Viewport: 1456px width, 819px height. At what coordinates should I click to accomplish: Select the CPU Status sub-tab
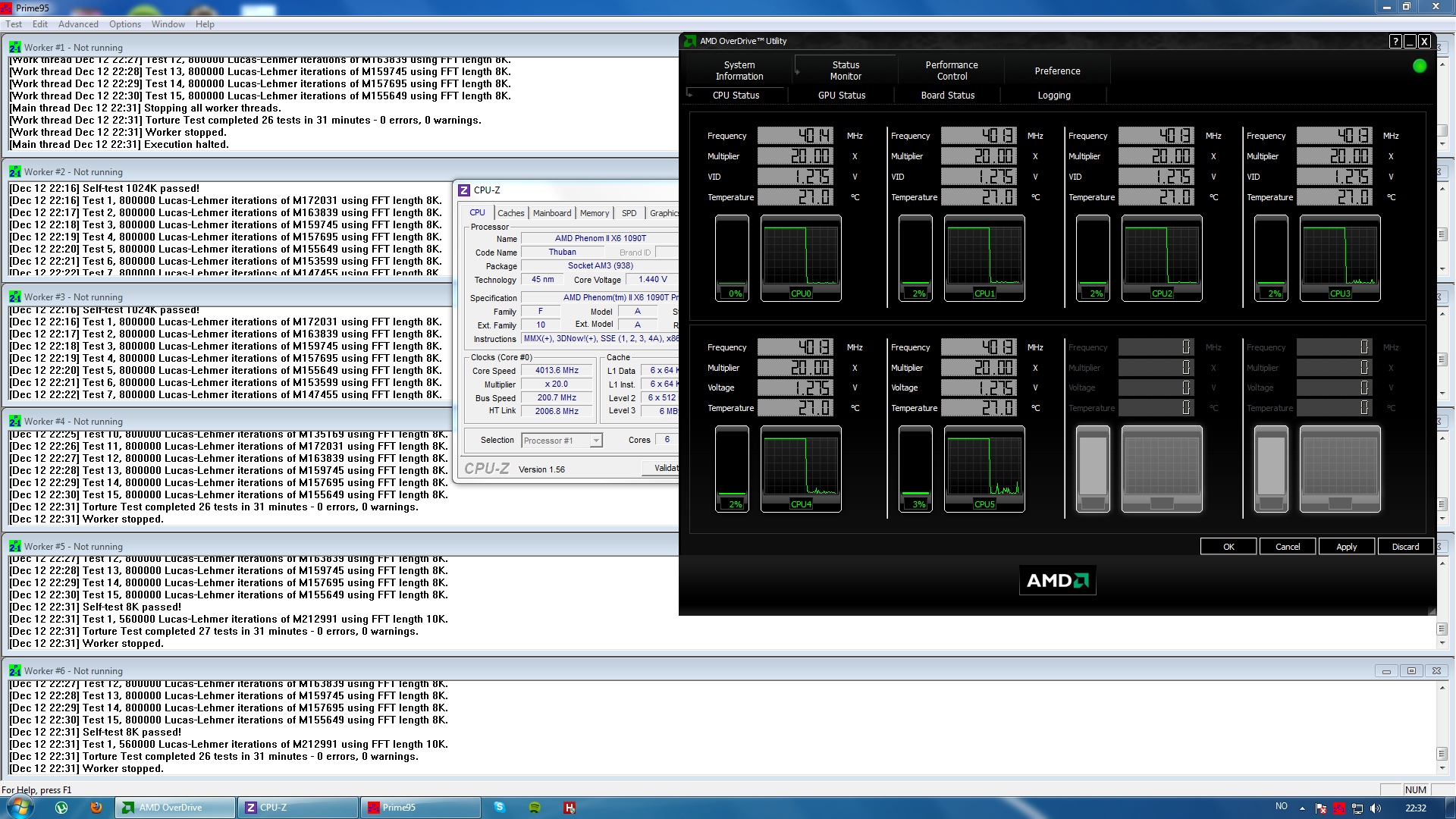736,96
